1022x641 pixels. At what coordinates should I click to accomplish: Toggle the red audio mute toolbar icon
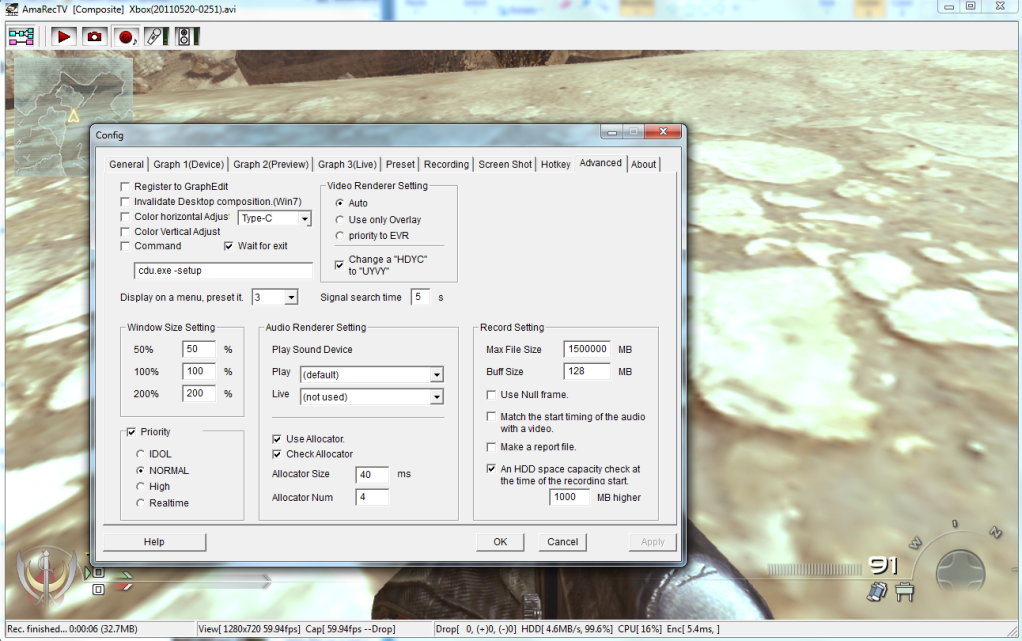click(126, 37)
